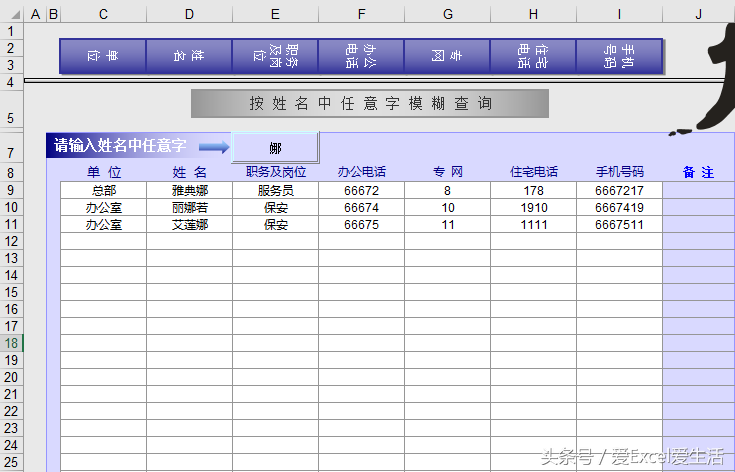Select row 18 header
The image size is (735, 472).
point(10,343)
